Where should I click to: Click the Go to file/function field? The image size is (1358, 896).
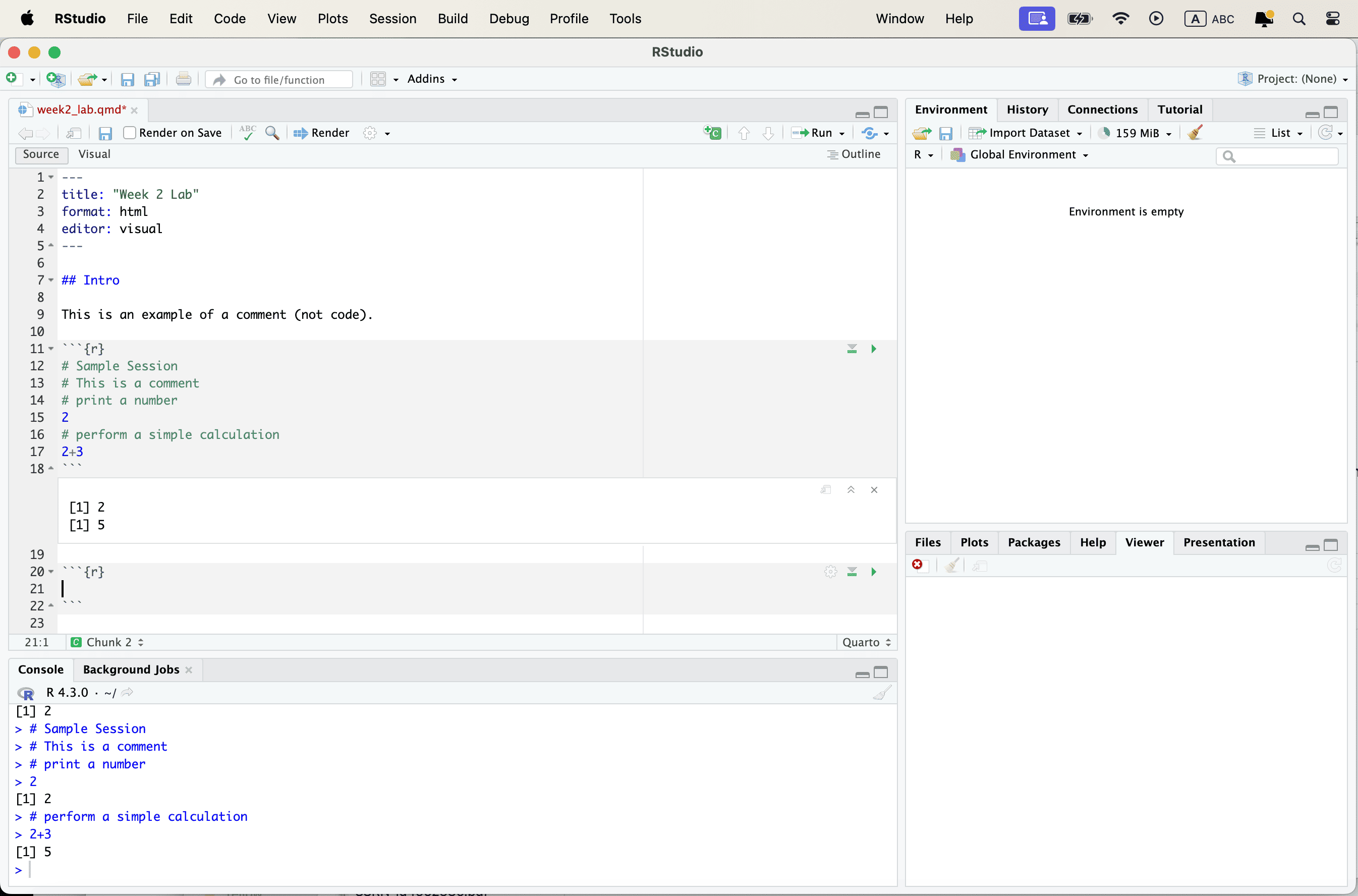[279, 79]
